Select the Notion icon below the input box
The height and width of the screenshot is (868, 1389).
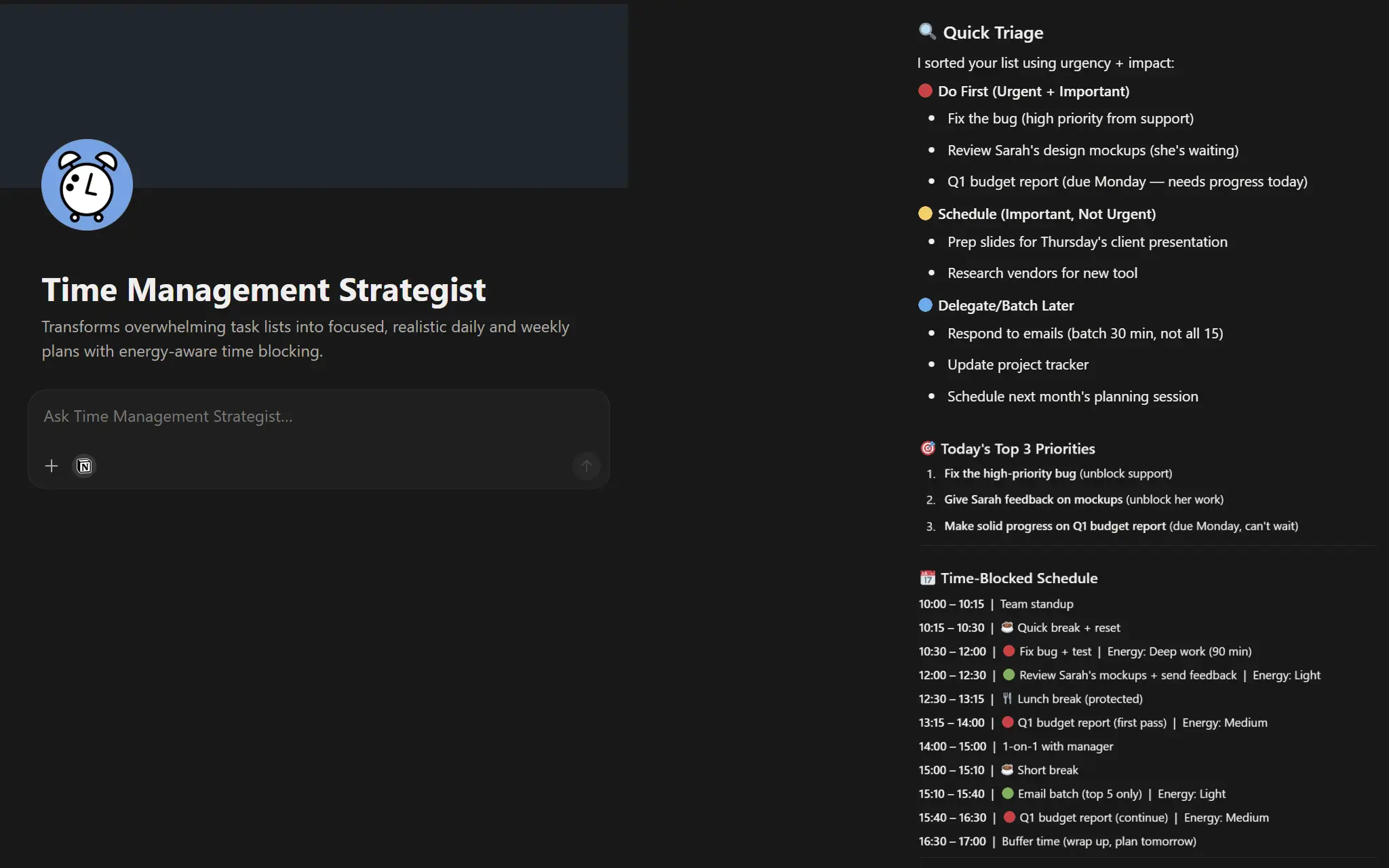(x=83, y=466)
